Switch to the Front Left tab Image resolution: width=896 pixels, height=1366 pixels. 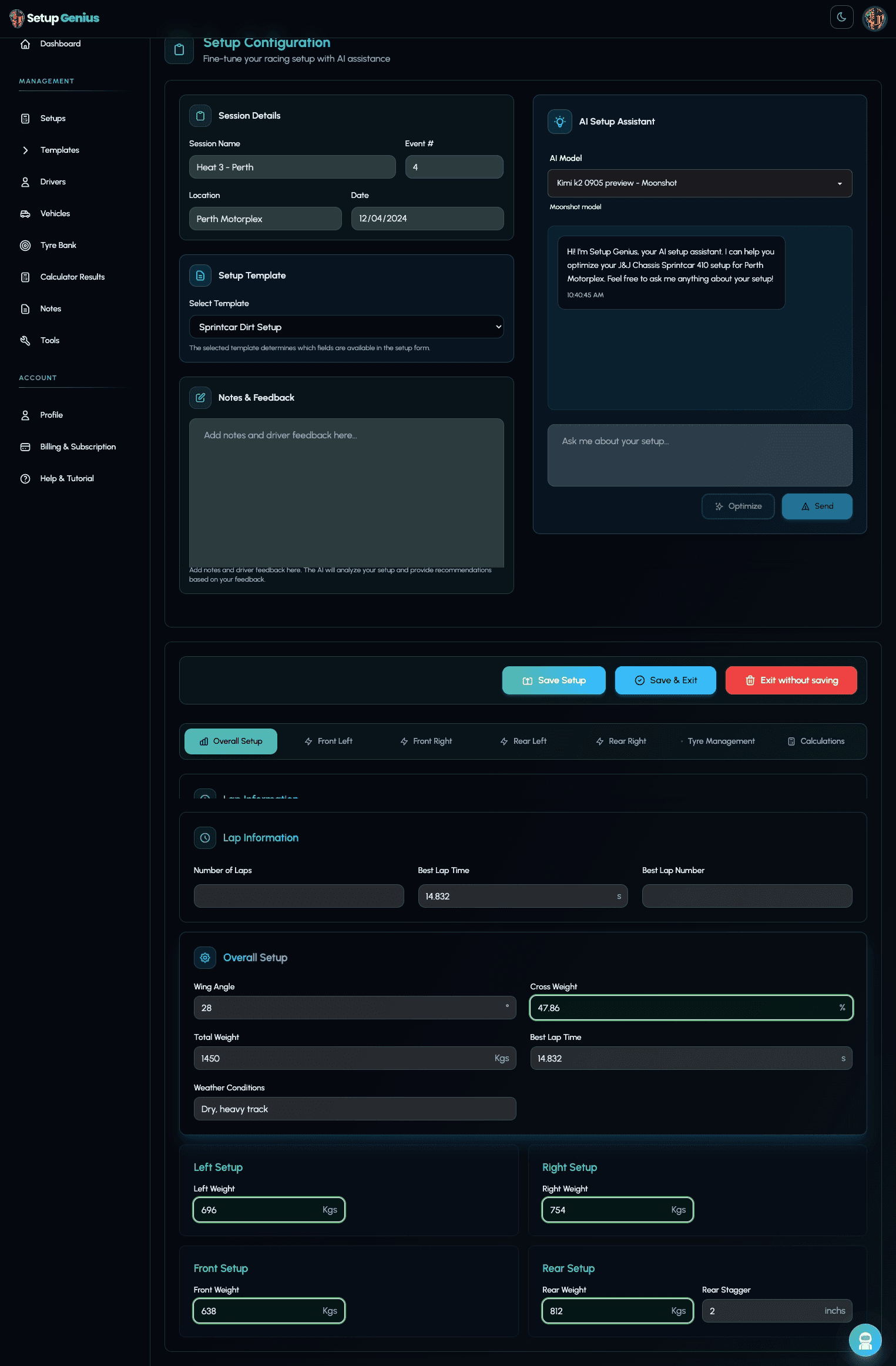point(328,741)
